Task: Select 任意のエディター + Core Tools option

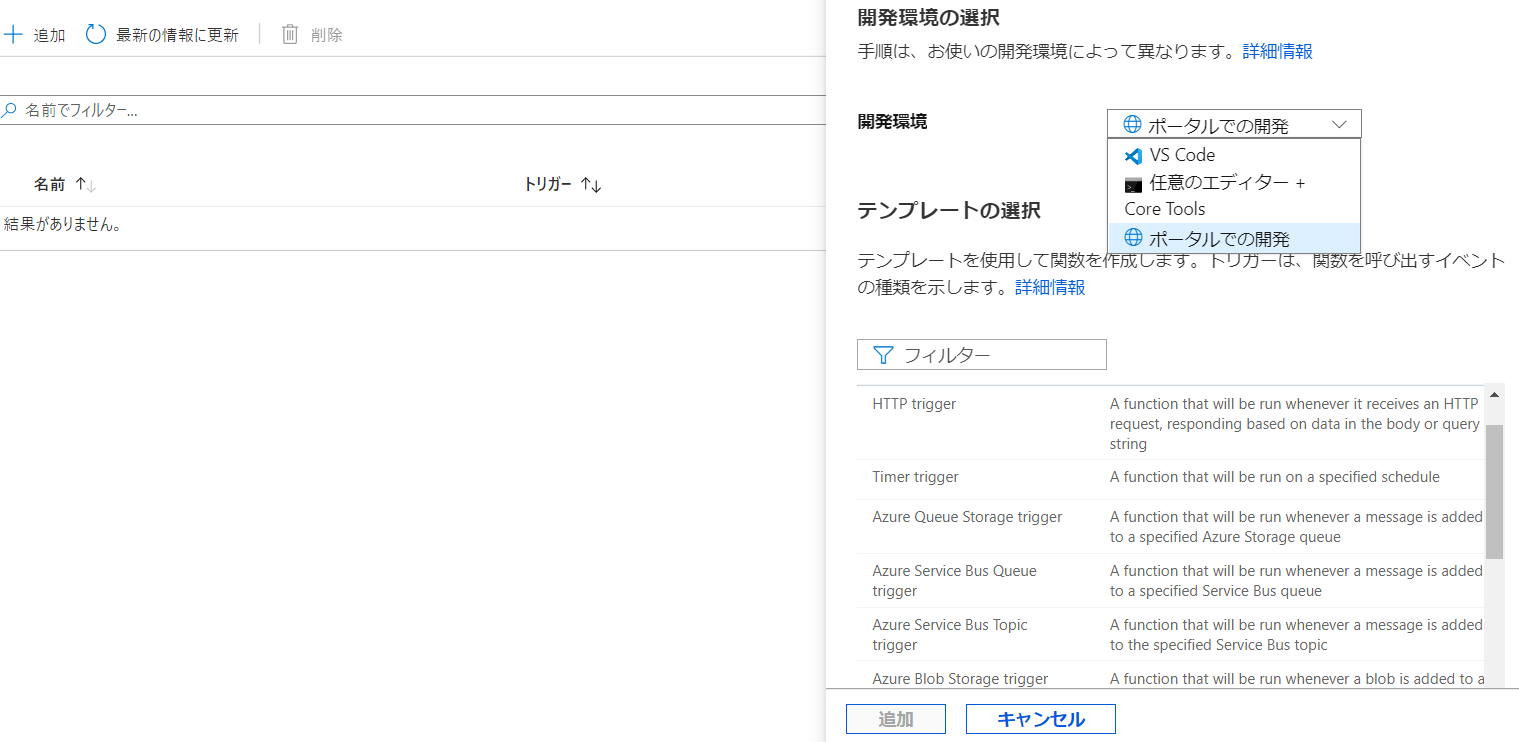Action: (x=1234, y=196)
